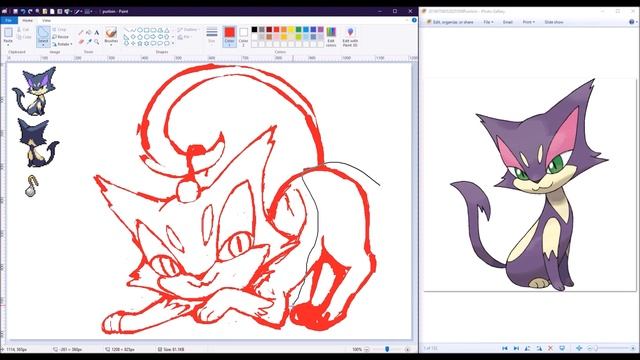
Task: Click Next image in Photo Gallery
Action: click(x=516, y=348)
